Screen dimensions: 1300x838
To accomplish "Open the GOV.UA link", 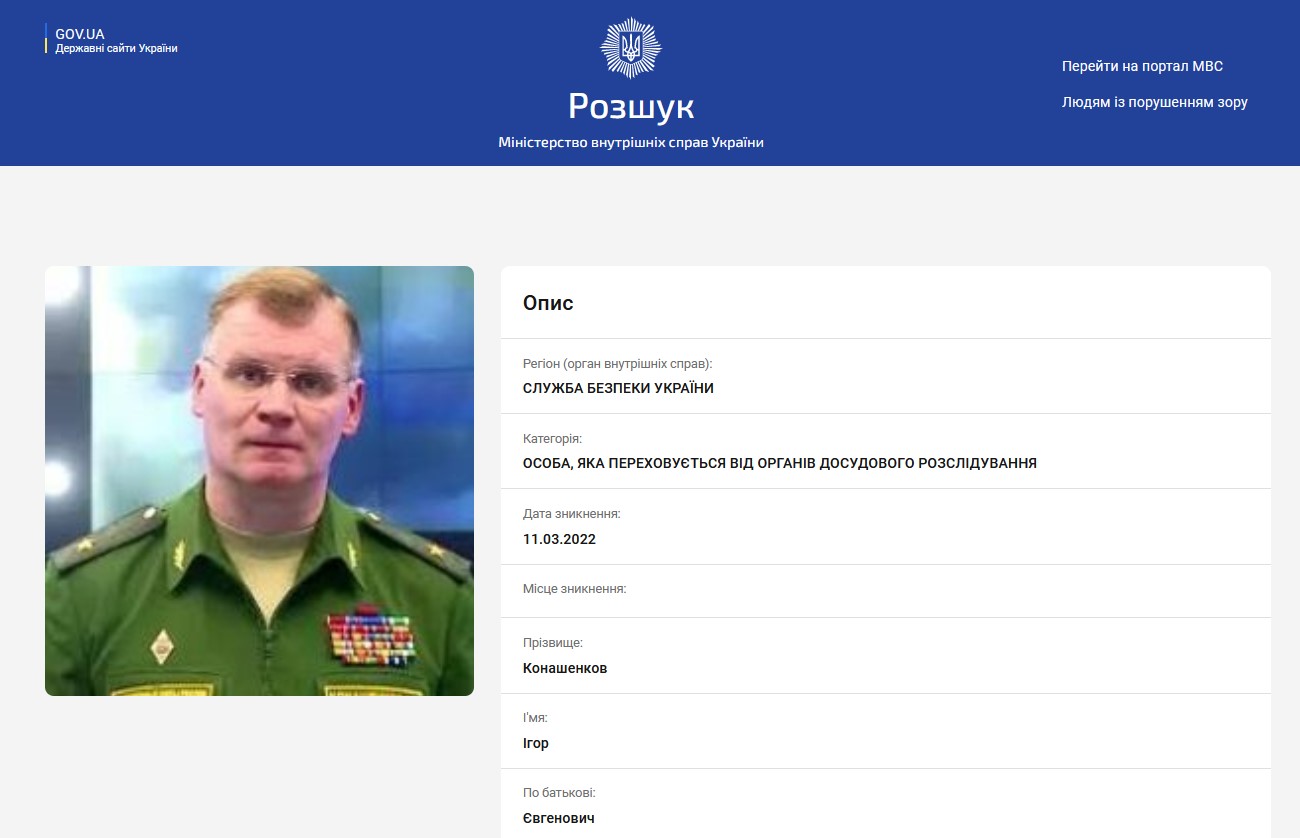I will point(80,34).
